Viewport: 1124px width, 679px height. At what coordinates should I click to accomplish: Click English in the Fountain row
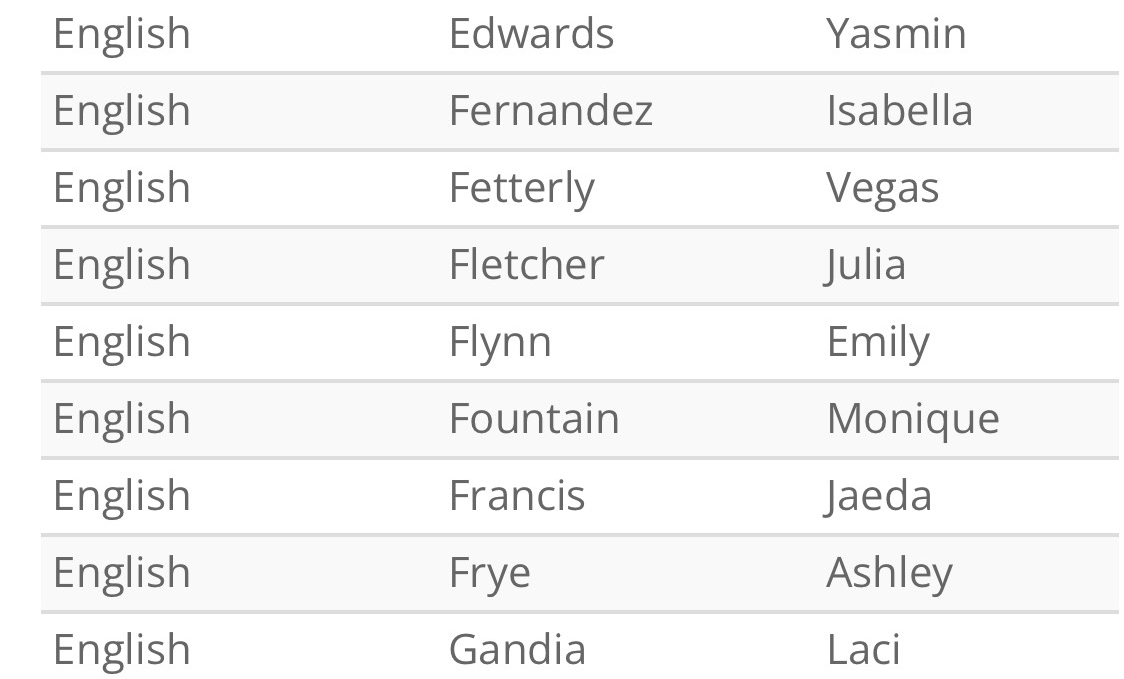point(122,419)
